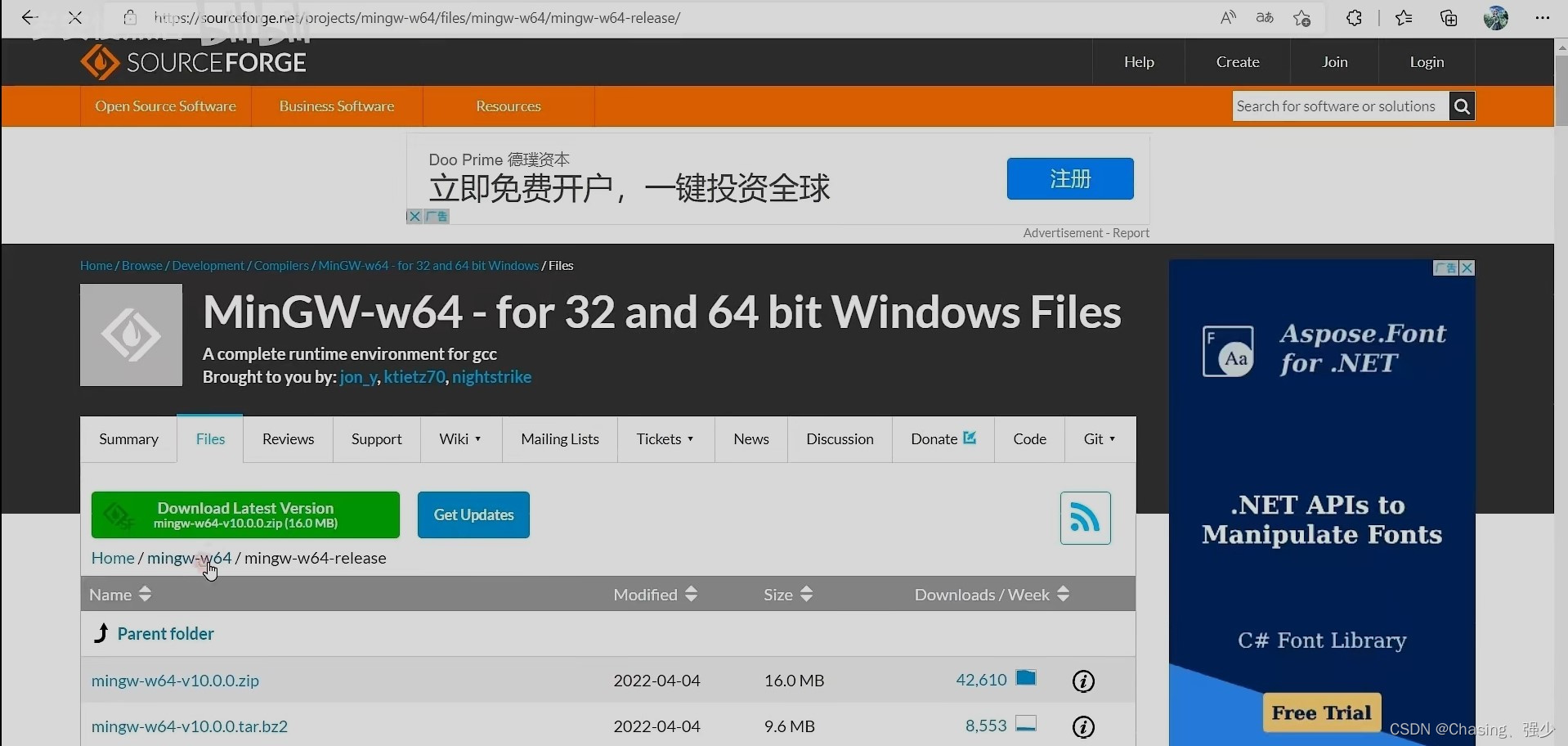
Task: Open author jon_y profile link
Action: (x=358, y=377)
